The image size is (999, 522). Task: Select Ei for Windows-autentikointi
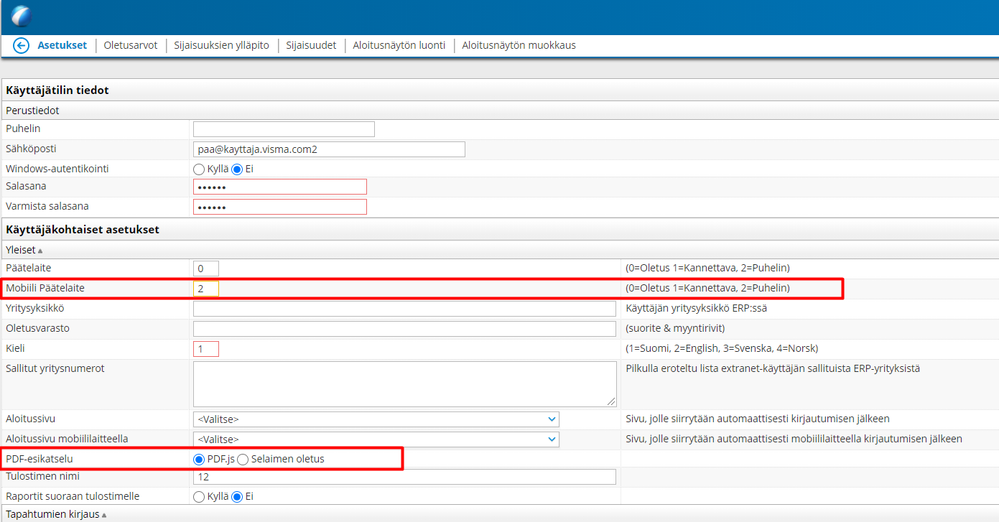(237, 170)
